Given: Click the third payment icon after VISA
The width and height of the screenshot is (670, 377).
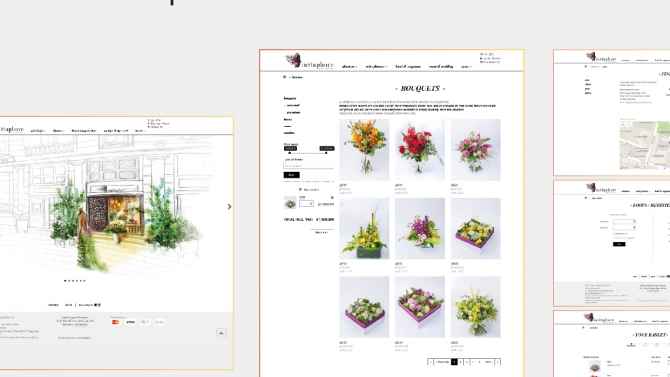Looking at the screenshot, I should click(145, 322).
